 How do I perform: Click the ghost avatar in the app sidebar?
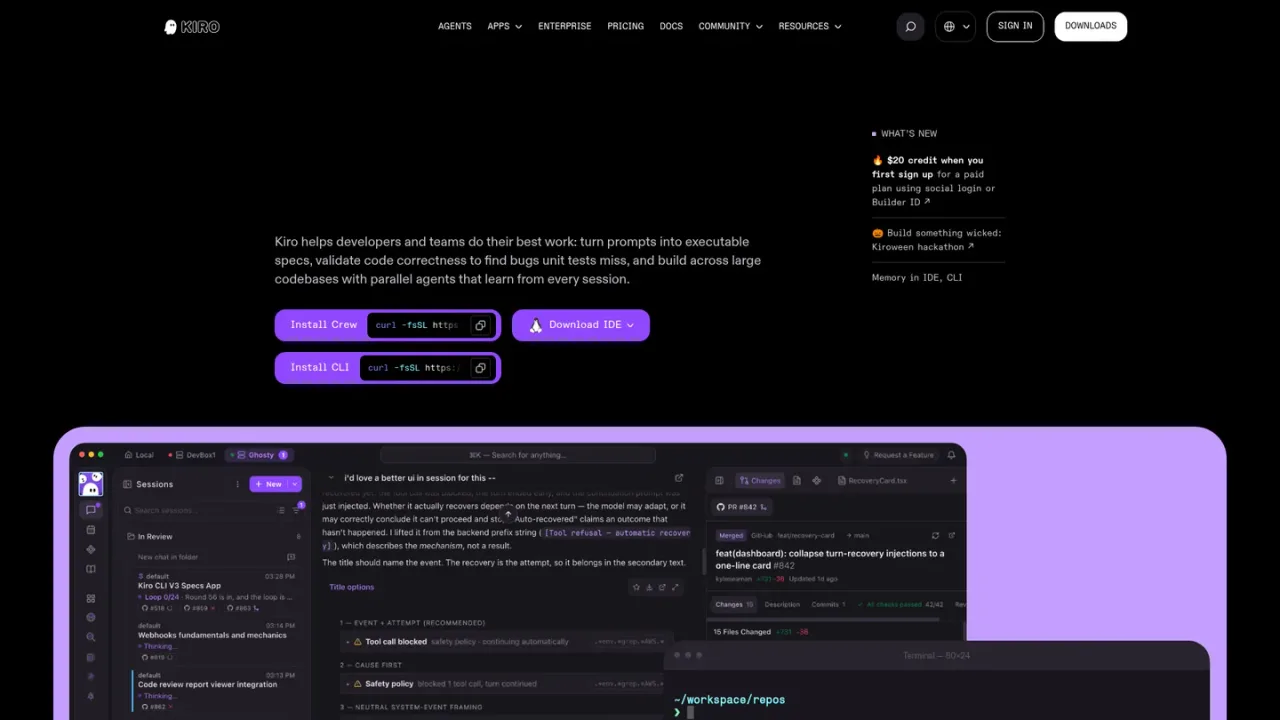(91, 484)
